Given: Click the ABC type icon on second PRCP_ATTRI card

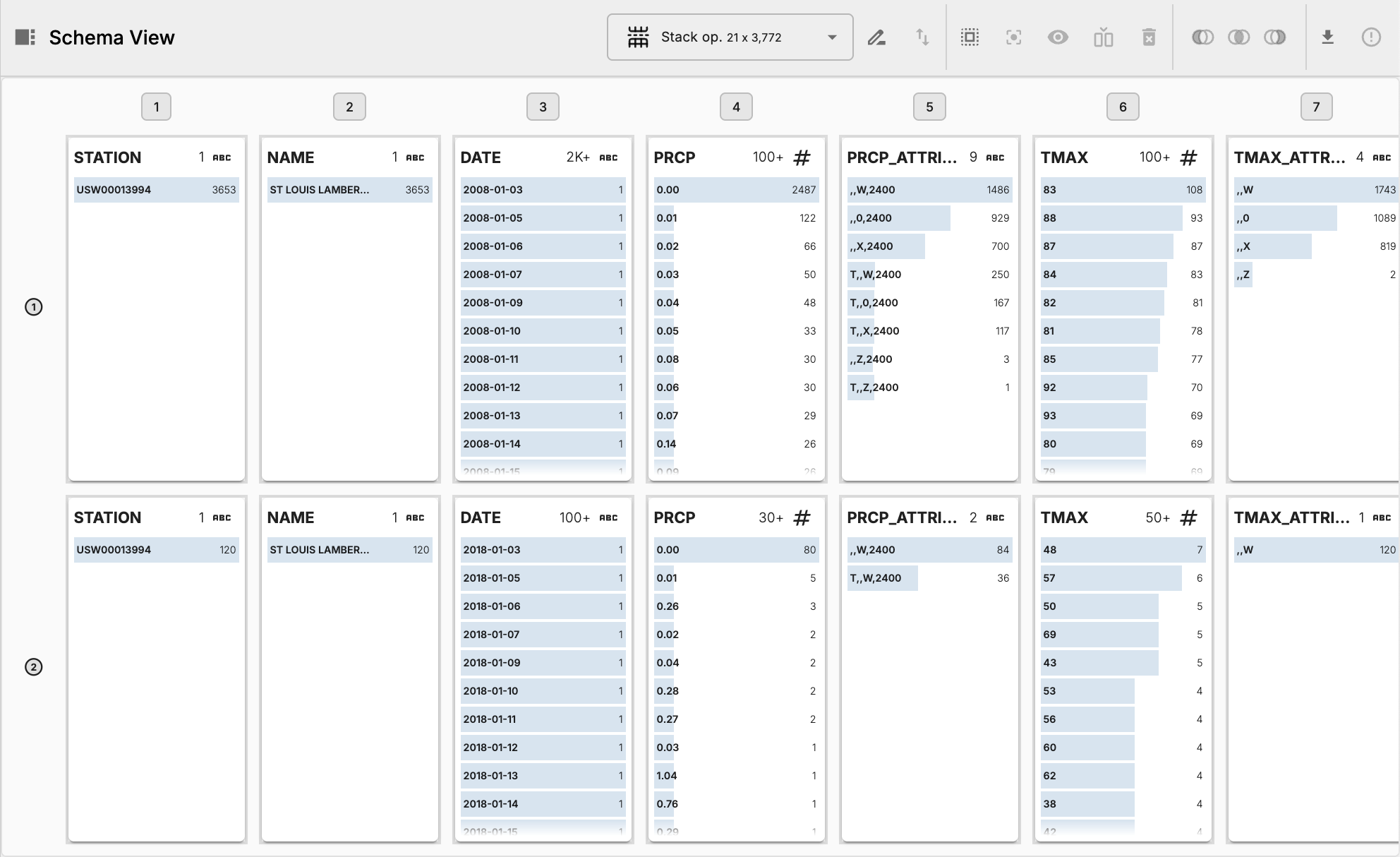Looking at the screenshot, I should (995, 517).
